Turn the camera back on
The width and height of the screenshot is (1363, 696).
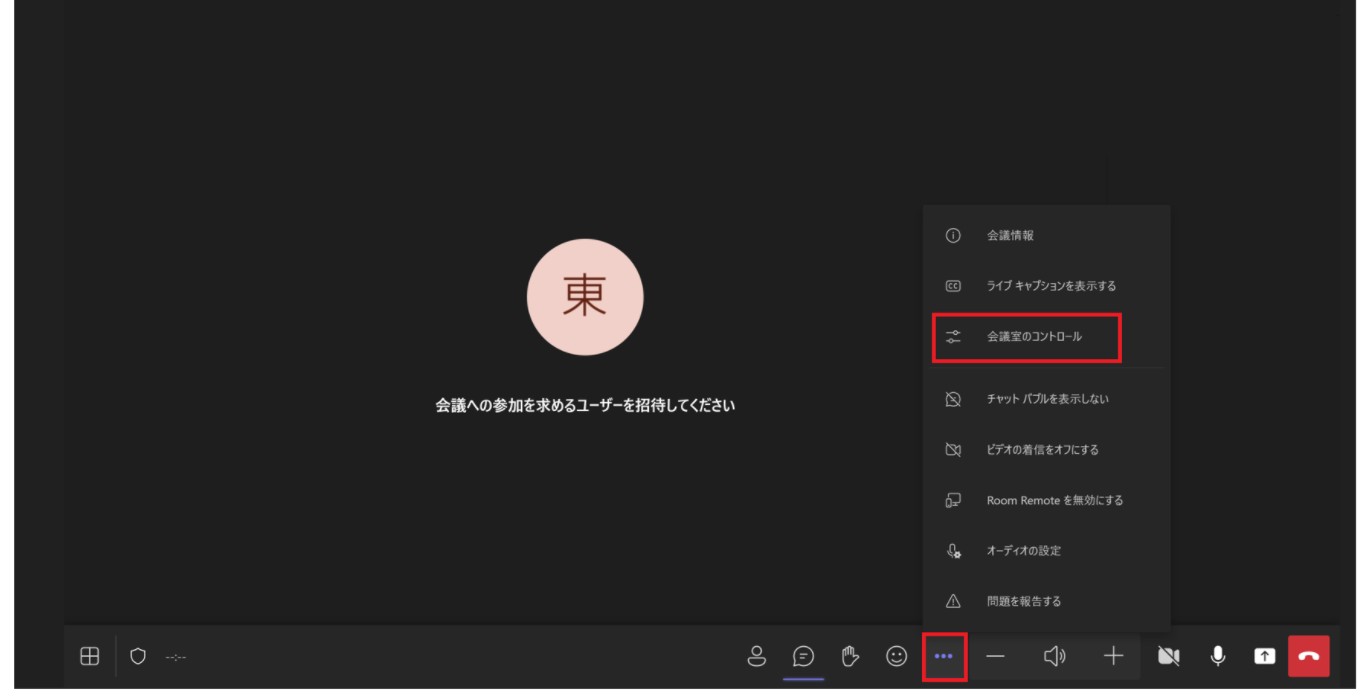[1168, 656]
